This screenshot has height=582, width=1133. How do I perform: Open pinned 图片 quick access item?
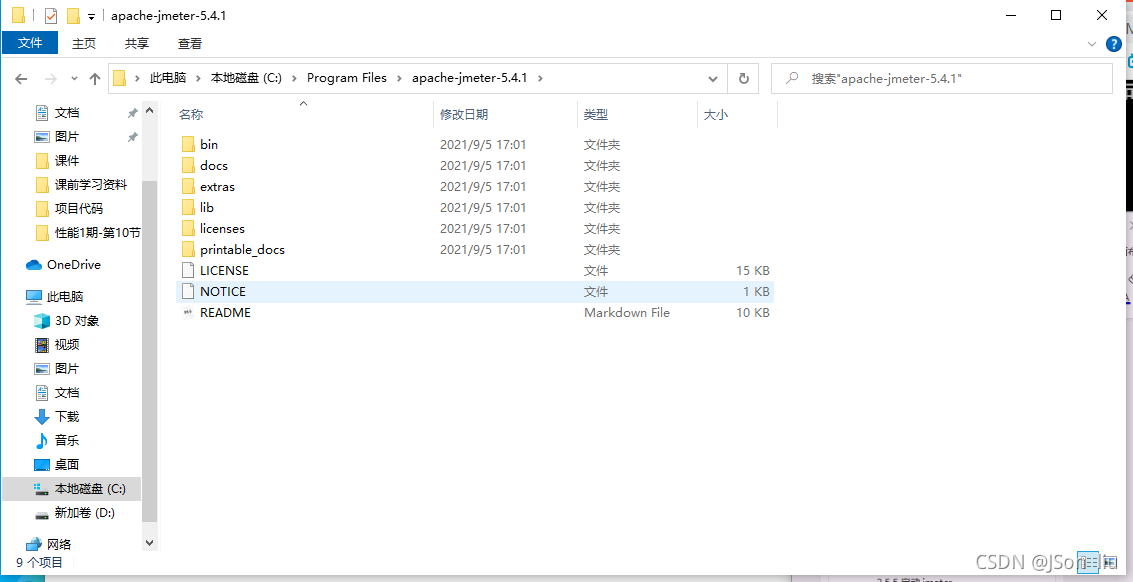coord(57,137)
